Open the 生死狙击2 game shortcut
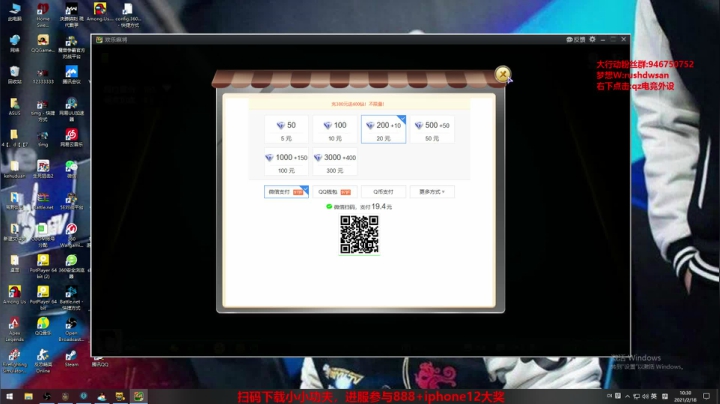Image resolution: width=720 pixels, height=404 pixels. point(43,169)
